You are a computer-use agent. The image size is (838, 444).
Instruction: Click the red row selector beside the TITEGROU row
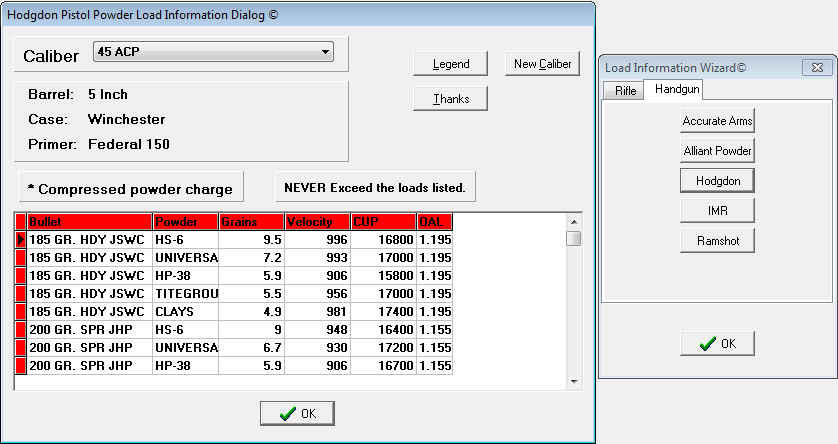tap(20, 293)
